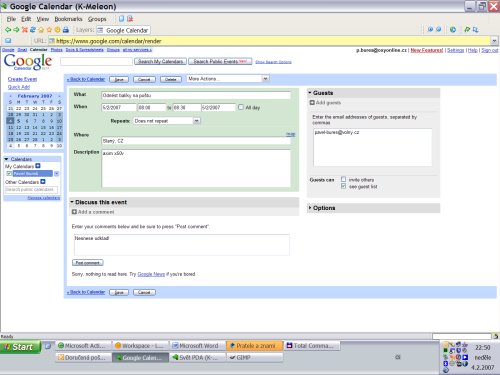Image resolution: width=500 pixels, height=375 pixels.
Task: Click the Google Calendar logo
Action: [x=28, y=62]
